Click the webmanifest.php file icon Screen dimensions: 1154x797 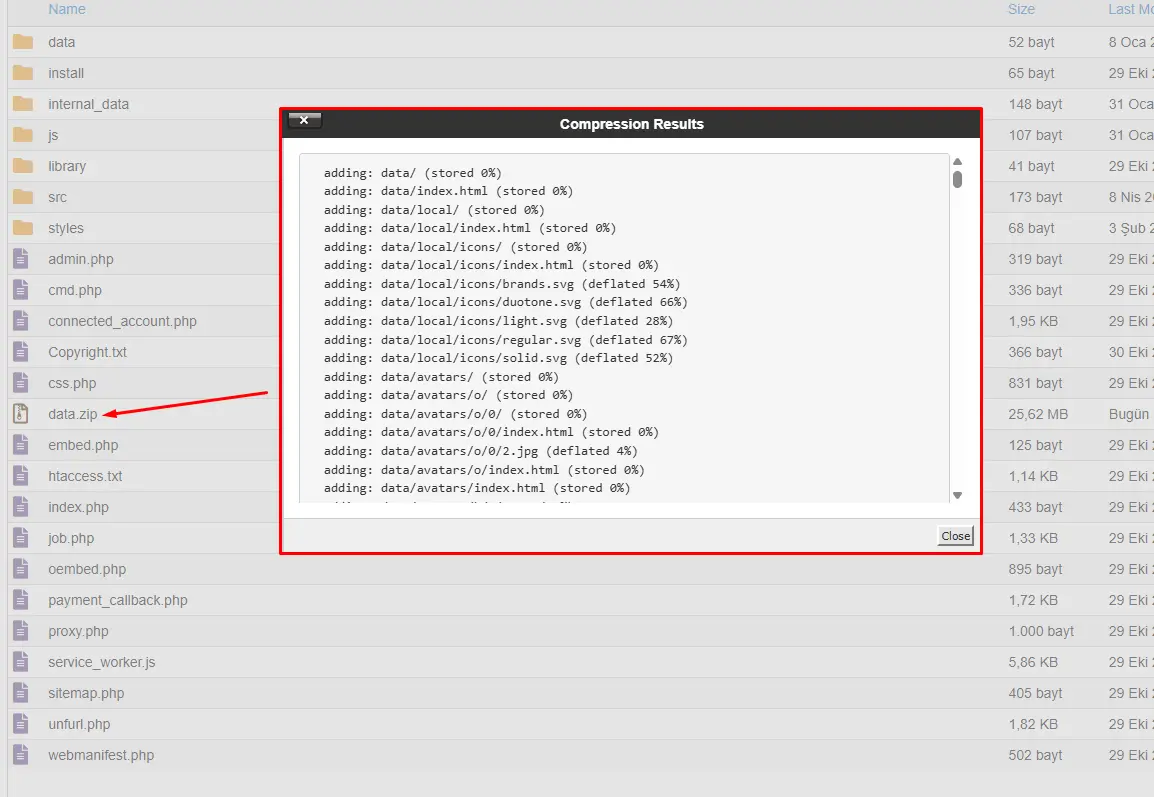[21, 754]
